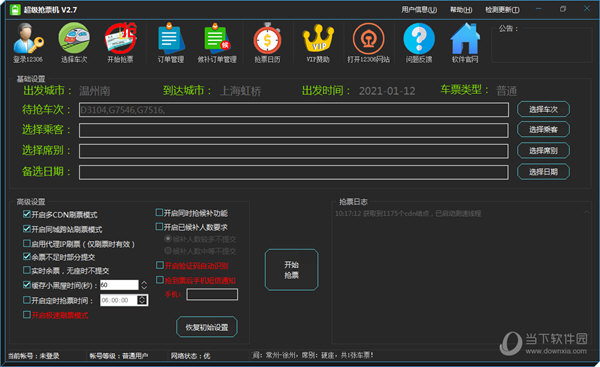
Task: Click the 选择席别 seat class field
Action: 293,151
